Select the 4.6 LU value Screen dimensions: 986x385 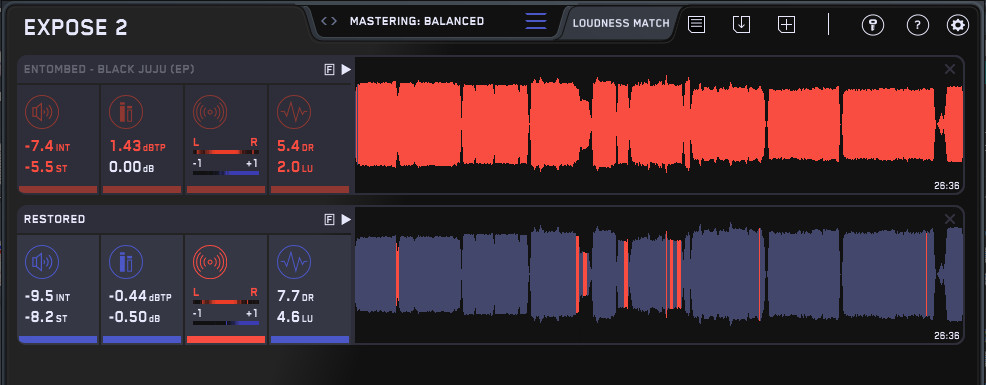[294, 318]
